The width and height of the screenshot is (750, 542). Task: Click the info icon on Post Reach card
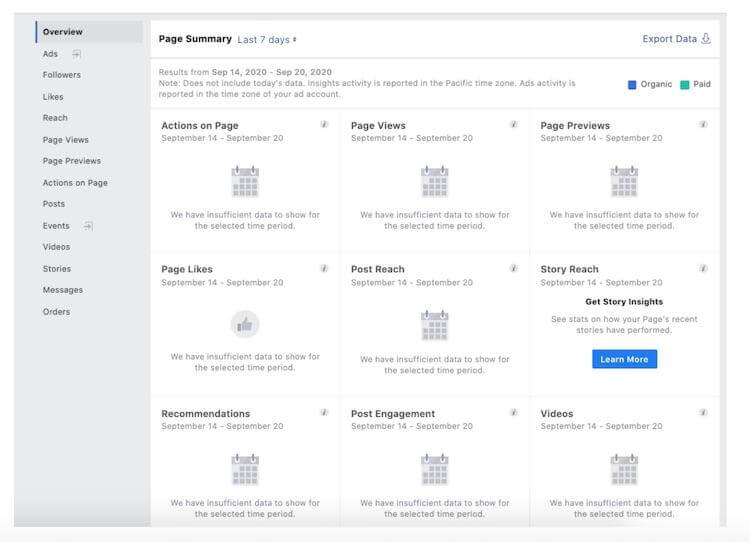click(514, 268)
